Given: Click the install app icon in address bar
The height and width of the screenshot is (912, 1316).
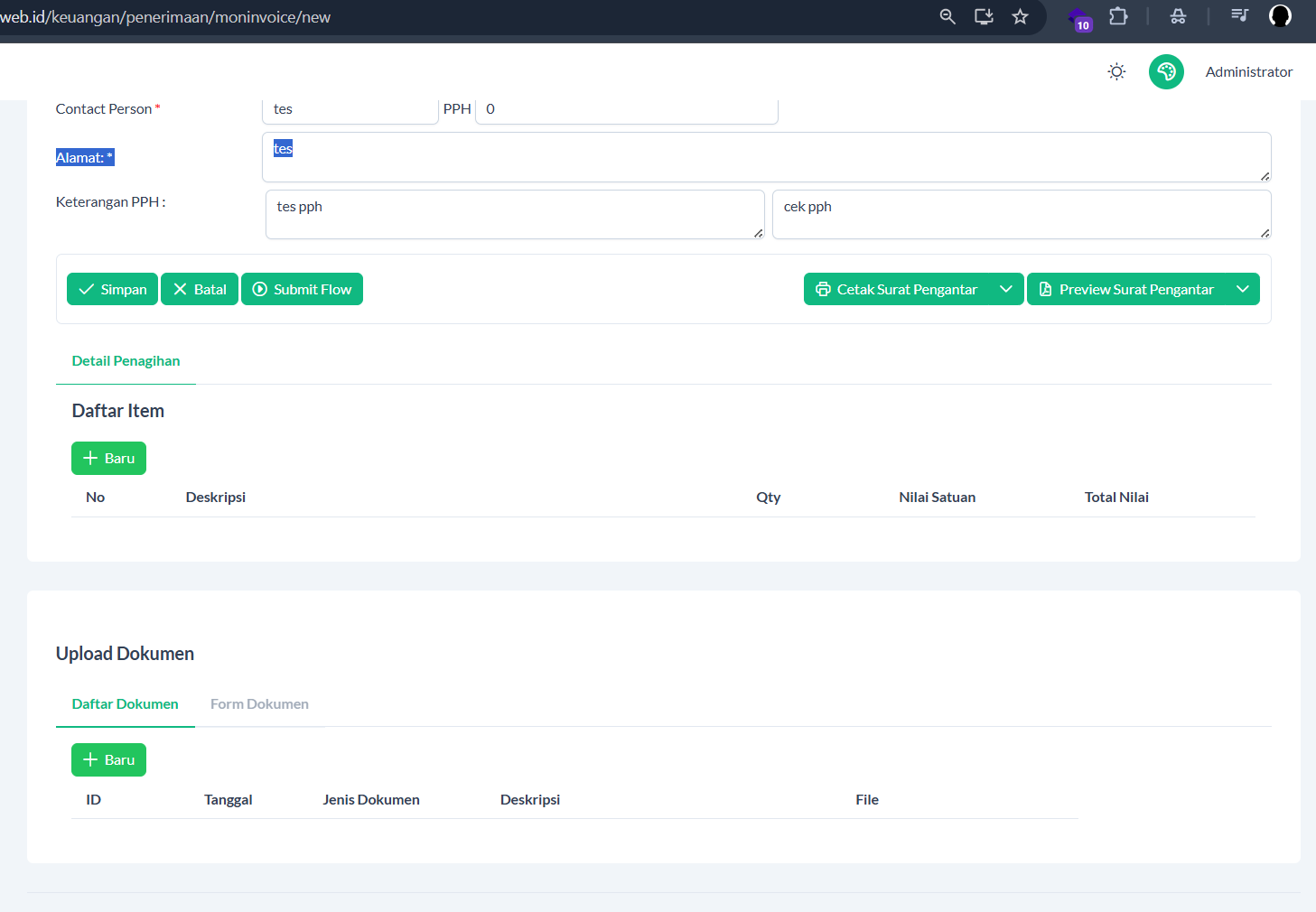Looking at the screenshot, I should click(984, 16).
